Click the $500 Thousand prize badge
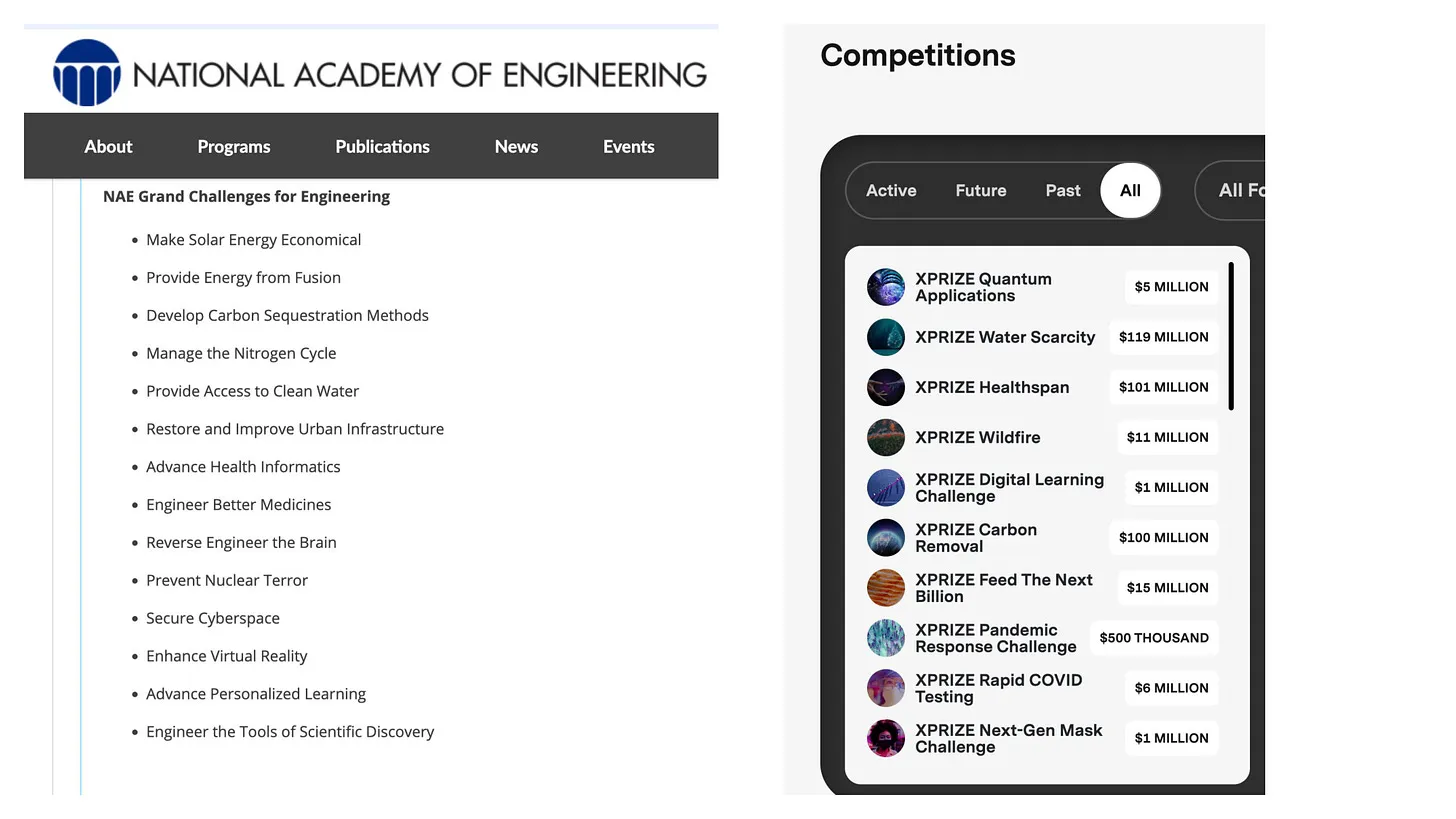 (1154, 637)
